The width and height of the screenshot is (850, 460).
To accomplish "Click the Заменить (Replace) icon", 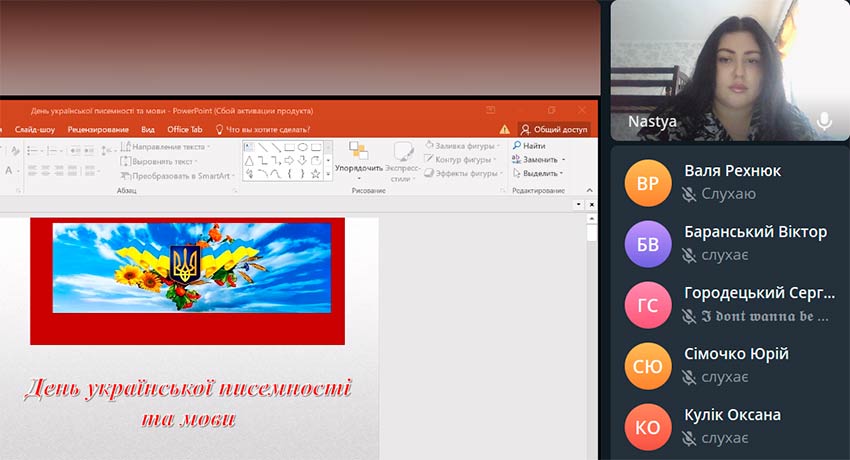I will [x=517, y=160].
